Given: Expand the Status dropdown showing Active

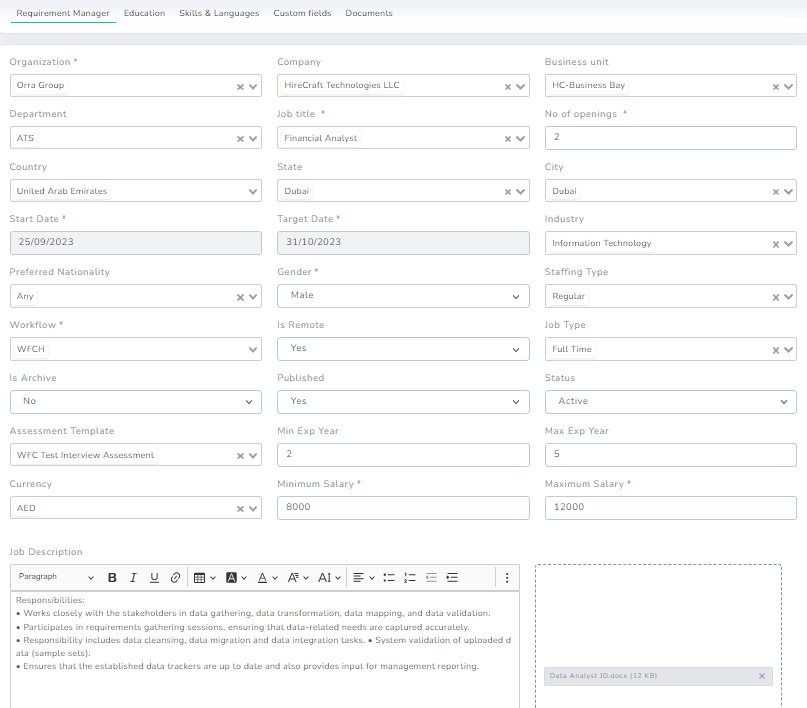Looking at the screenshot, I should pos(783,402).
